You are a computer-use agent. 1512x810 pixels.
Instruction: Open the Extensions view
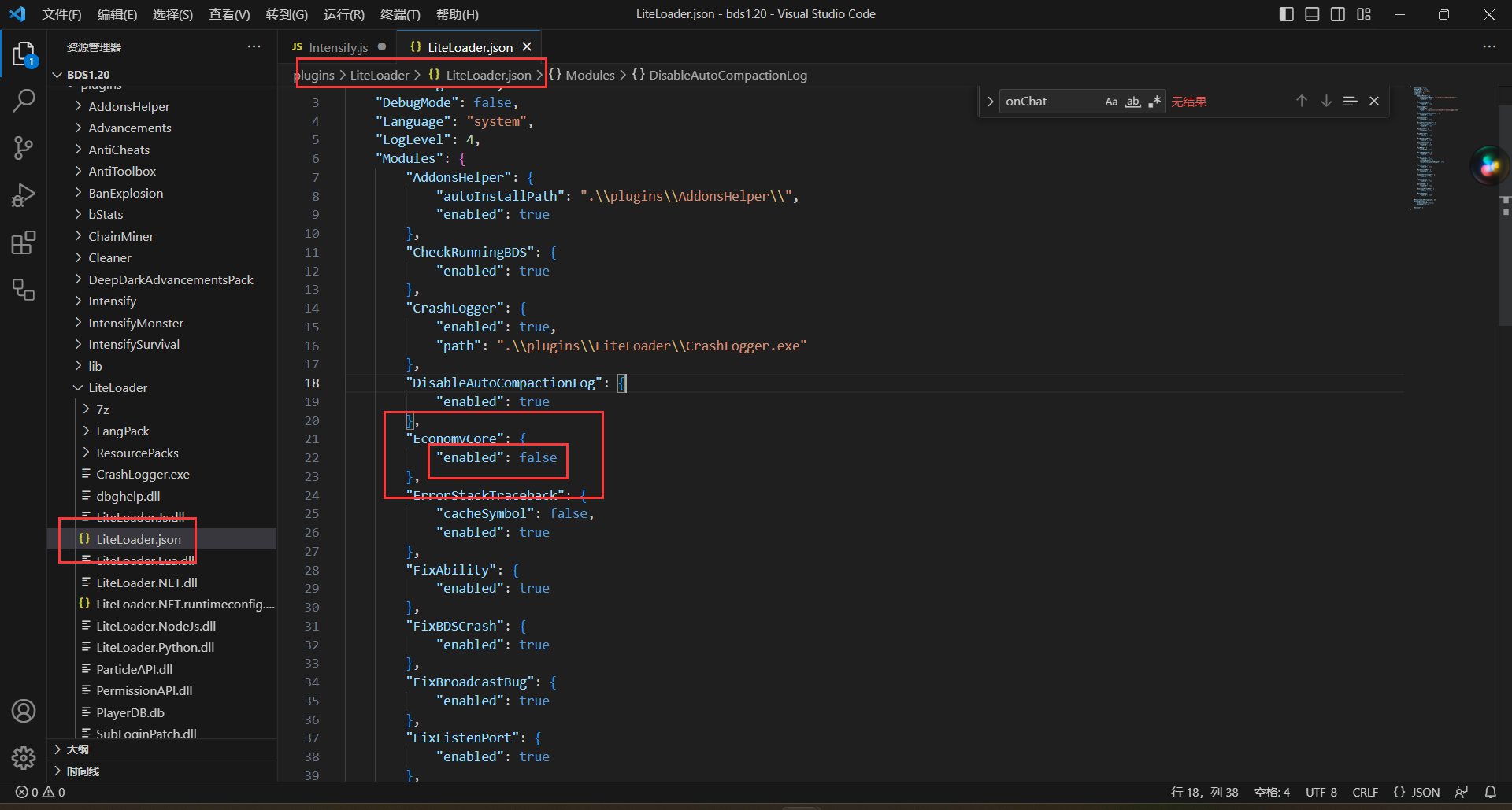pyautogui.click(x=24, y=242)
